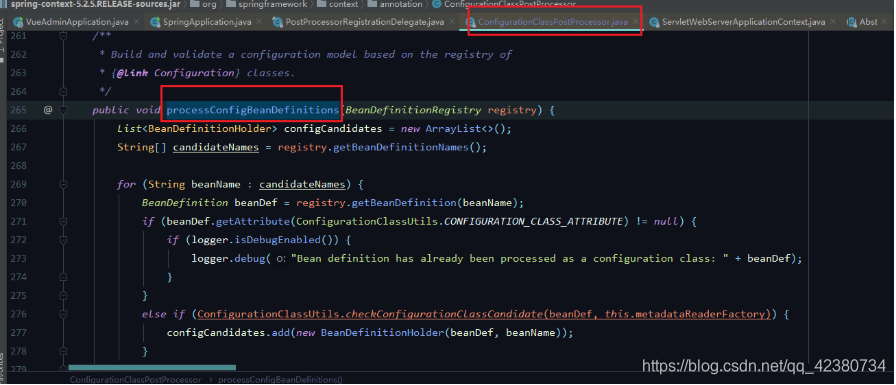This screenshot has height=385, width=896.
Task: Close the ConfigurationClassPostProcessor.java tab
Action: pyautogui.click(x=635, y=22)
